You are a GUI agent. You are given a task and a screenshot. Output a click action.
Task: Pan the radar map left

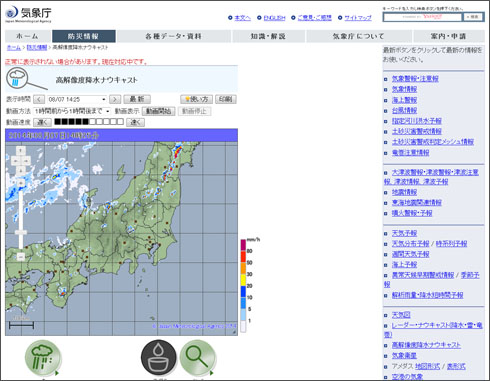pyautogui.click(x=16, y=161)
